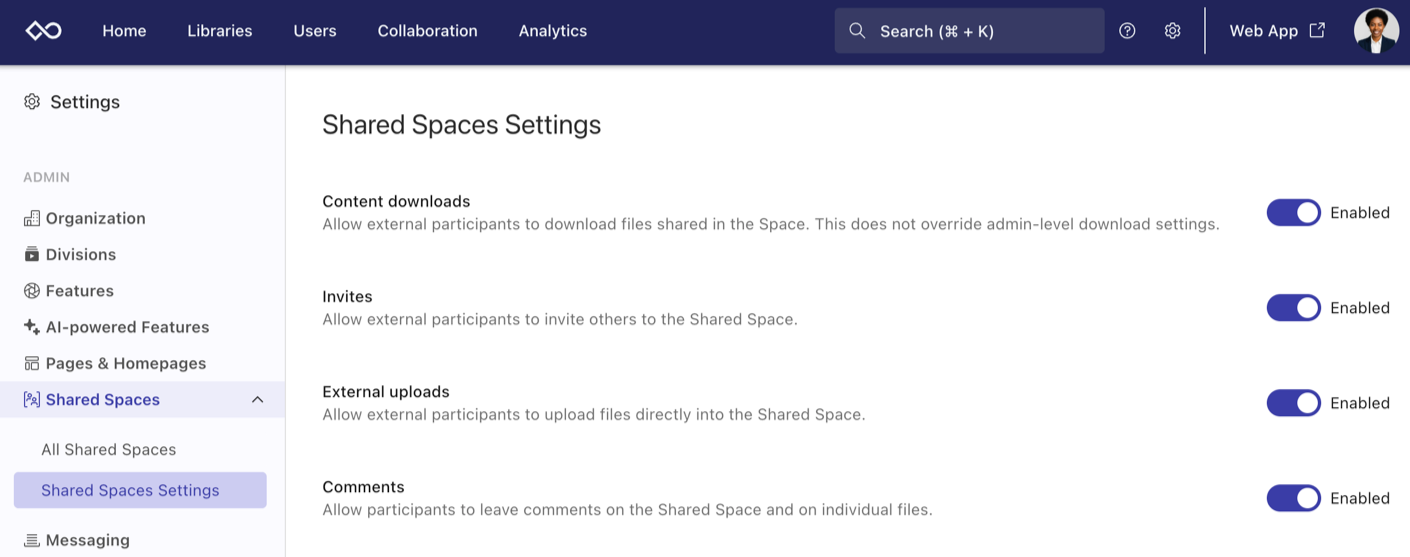Click the infinity logo icon
Viewport: 1410px width, 557px height.
(43, 31)
